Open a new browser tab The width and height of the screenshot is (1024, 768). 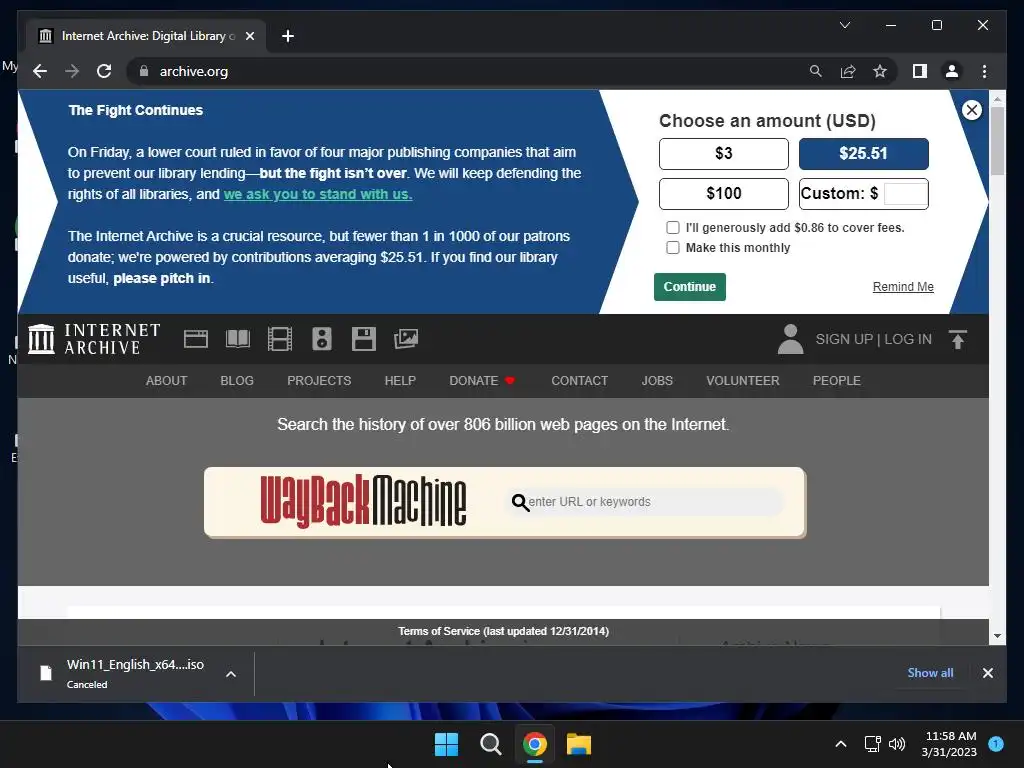click(287, 36)
